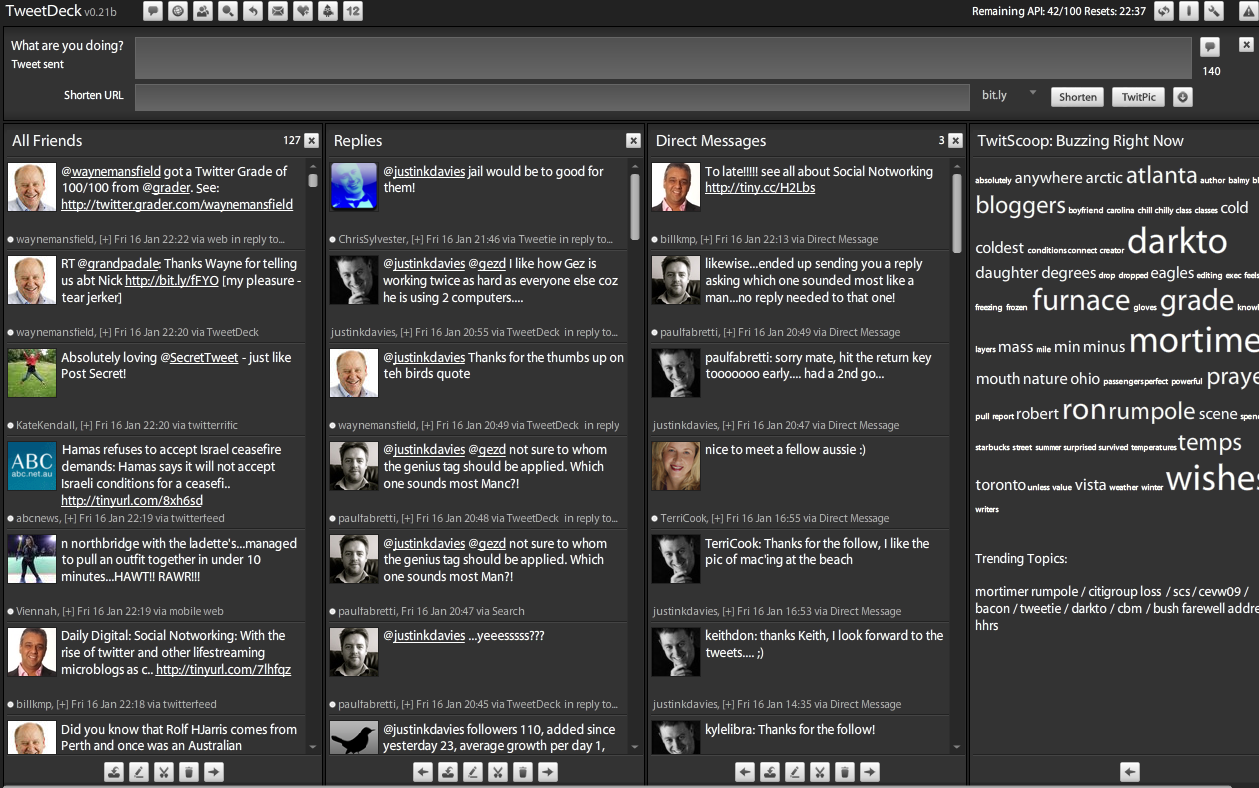This screenshot has width=1259, height=788.
Task: Open the Groups people icon in toolbar
Action: pos(203,12)
